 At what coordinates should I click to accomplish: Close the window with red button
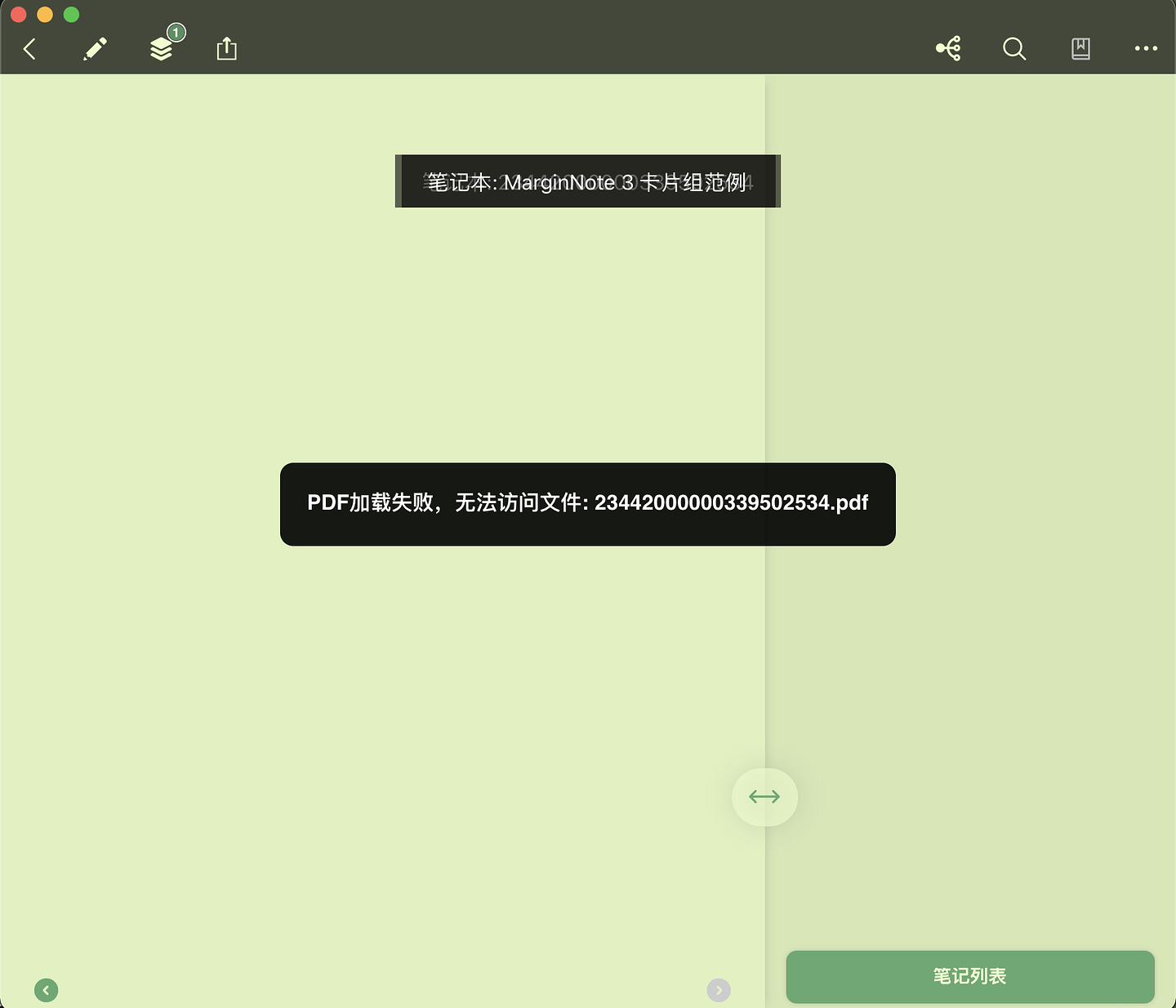[x=18, y=14]
